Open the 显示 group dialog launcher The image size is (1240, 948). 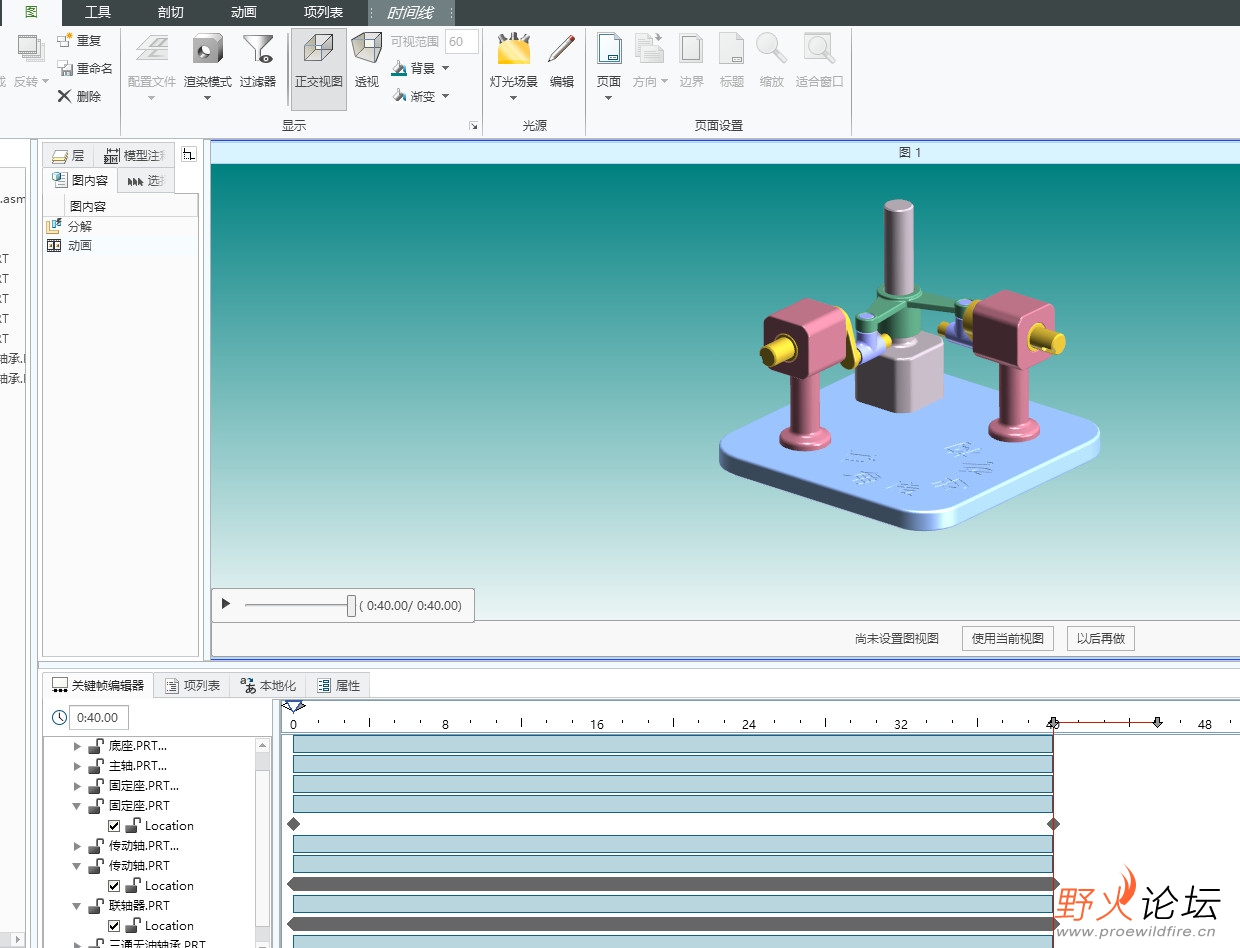(474, 126)
